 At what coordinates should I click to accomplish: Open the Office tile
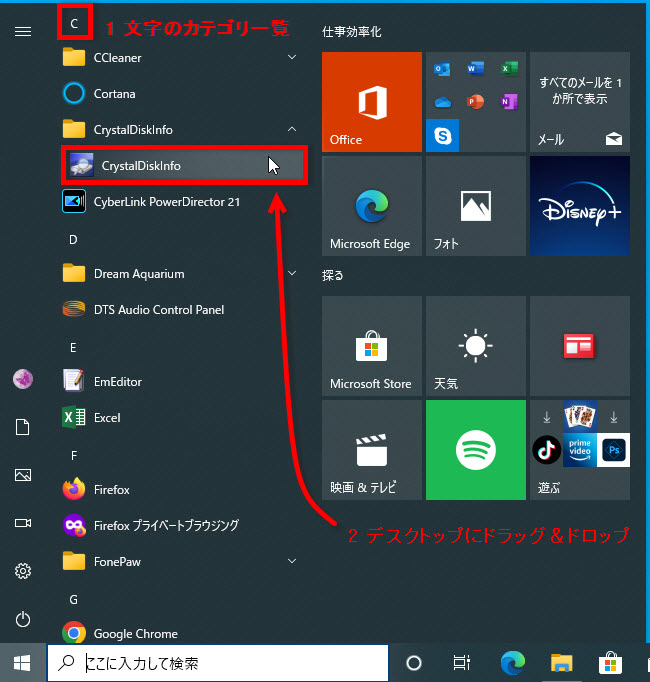click(x=371, y=102)
